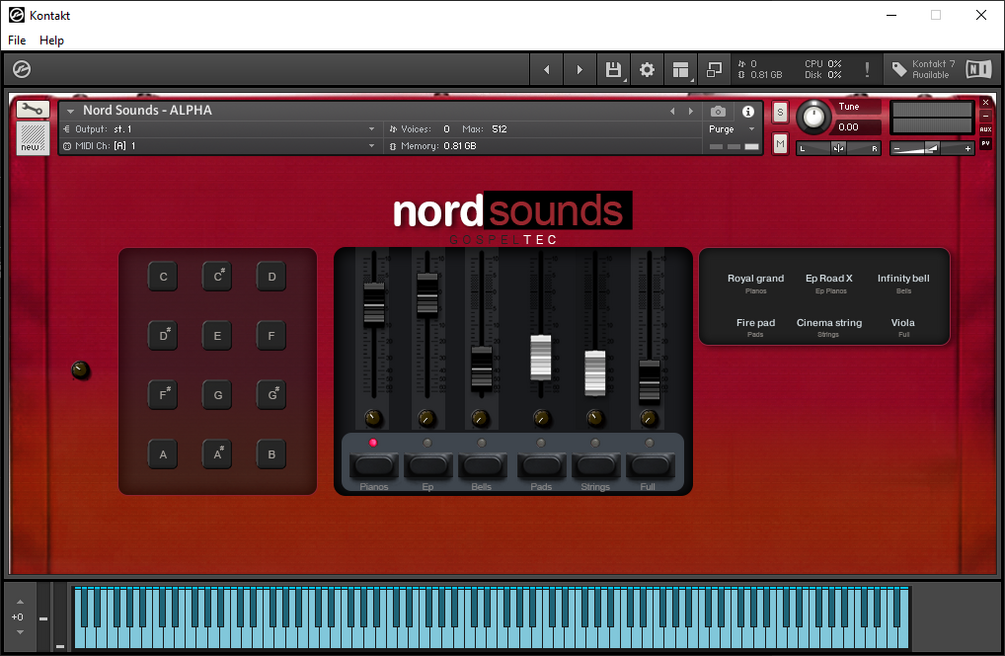Solo the instrument with the S button
Image resolution: width=1005 pixels, height=656 pixels.
tap(780, 112)
